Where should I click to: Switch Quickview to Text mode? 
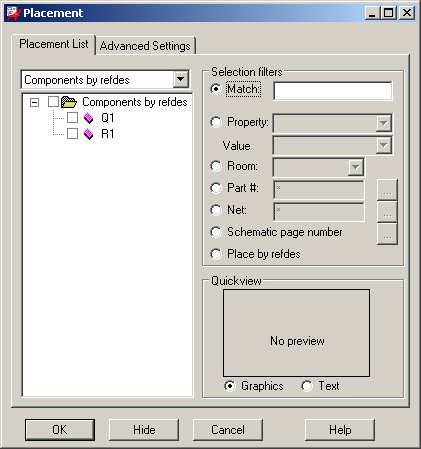[x=307, y=386]
